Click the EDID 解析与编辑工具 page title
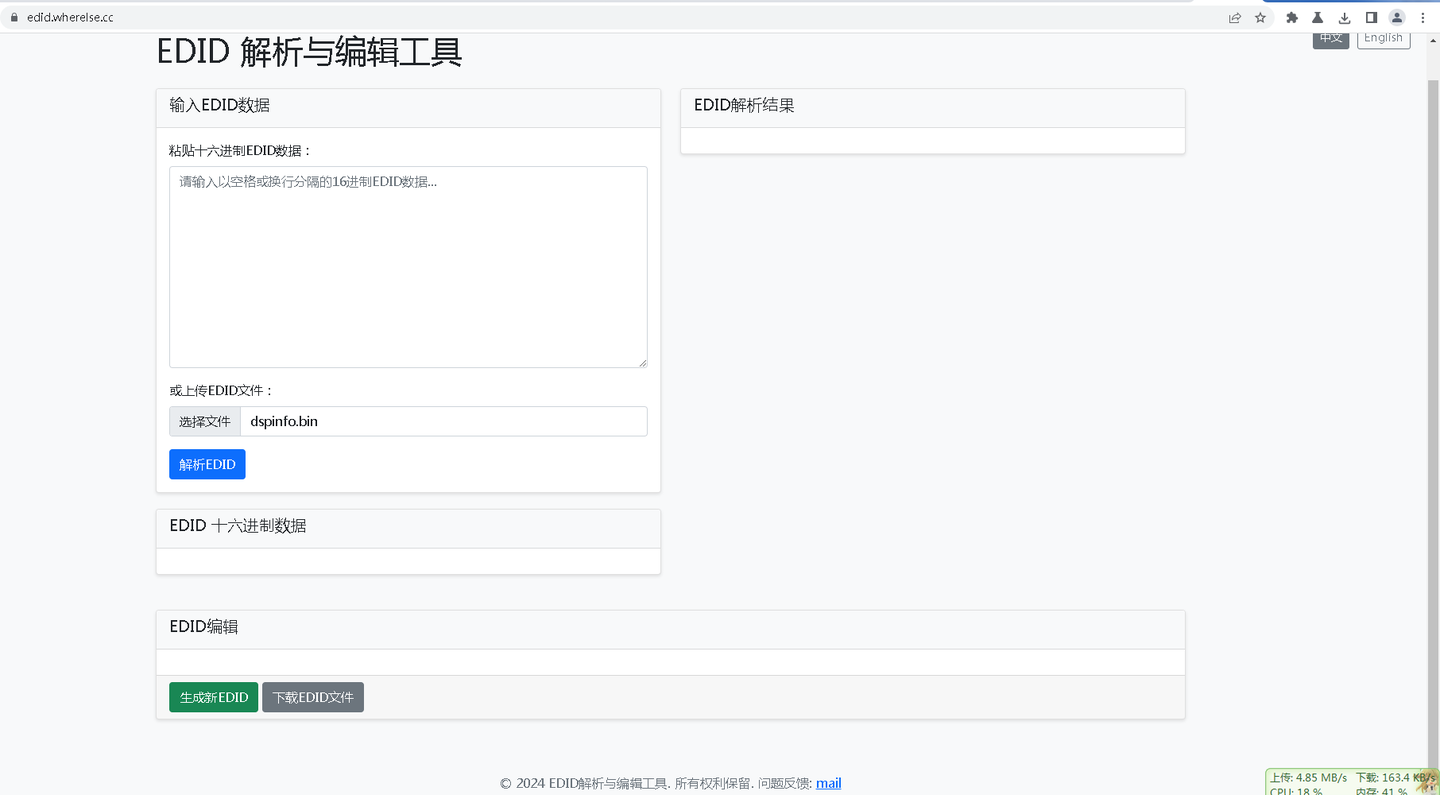Viewport: 1440px width, 795px height. coord(309,52)
